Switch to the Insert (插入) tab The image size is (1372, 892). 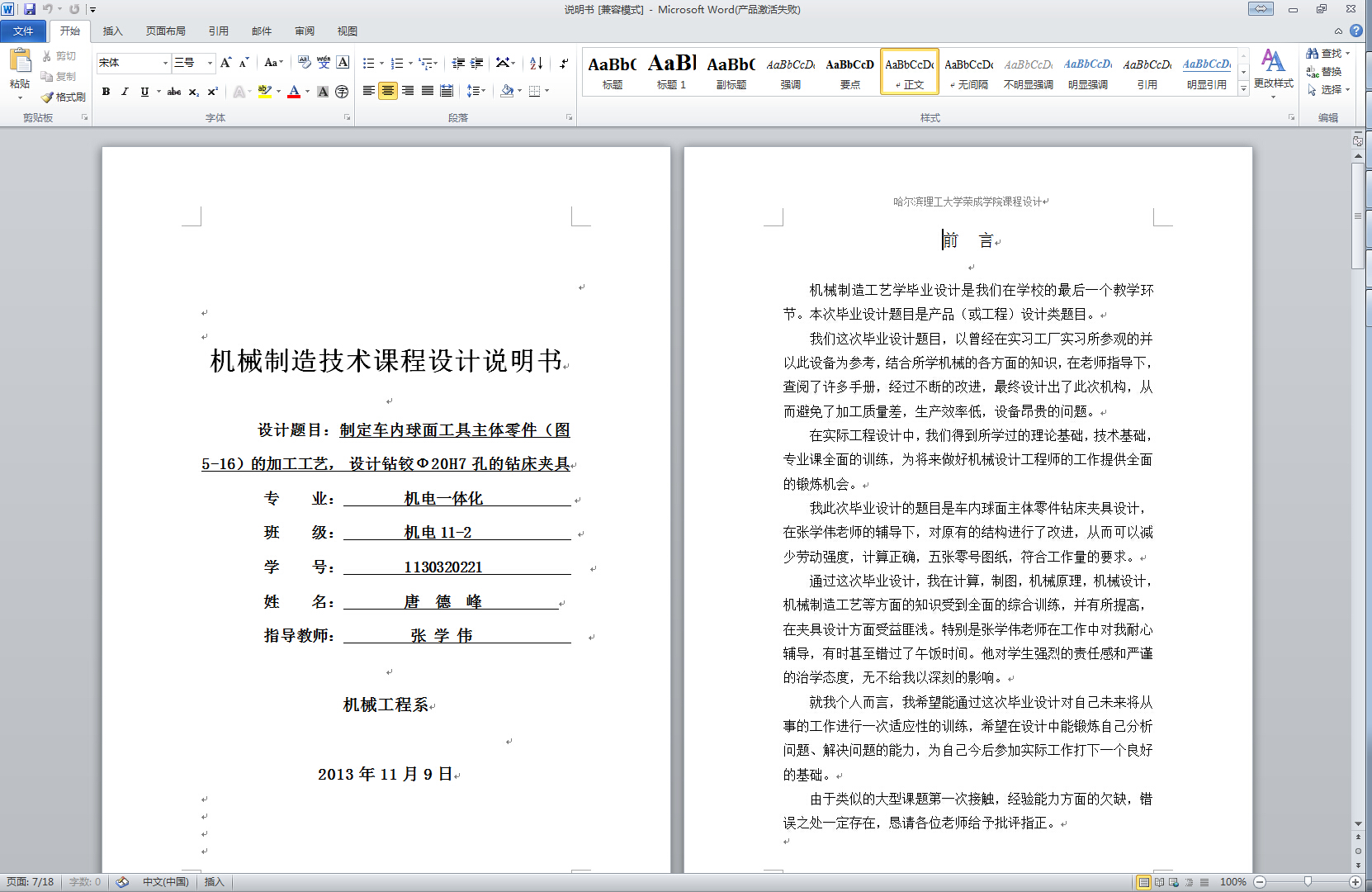point(112,31)
